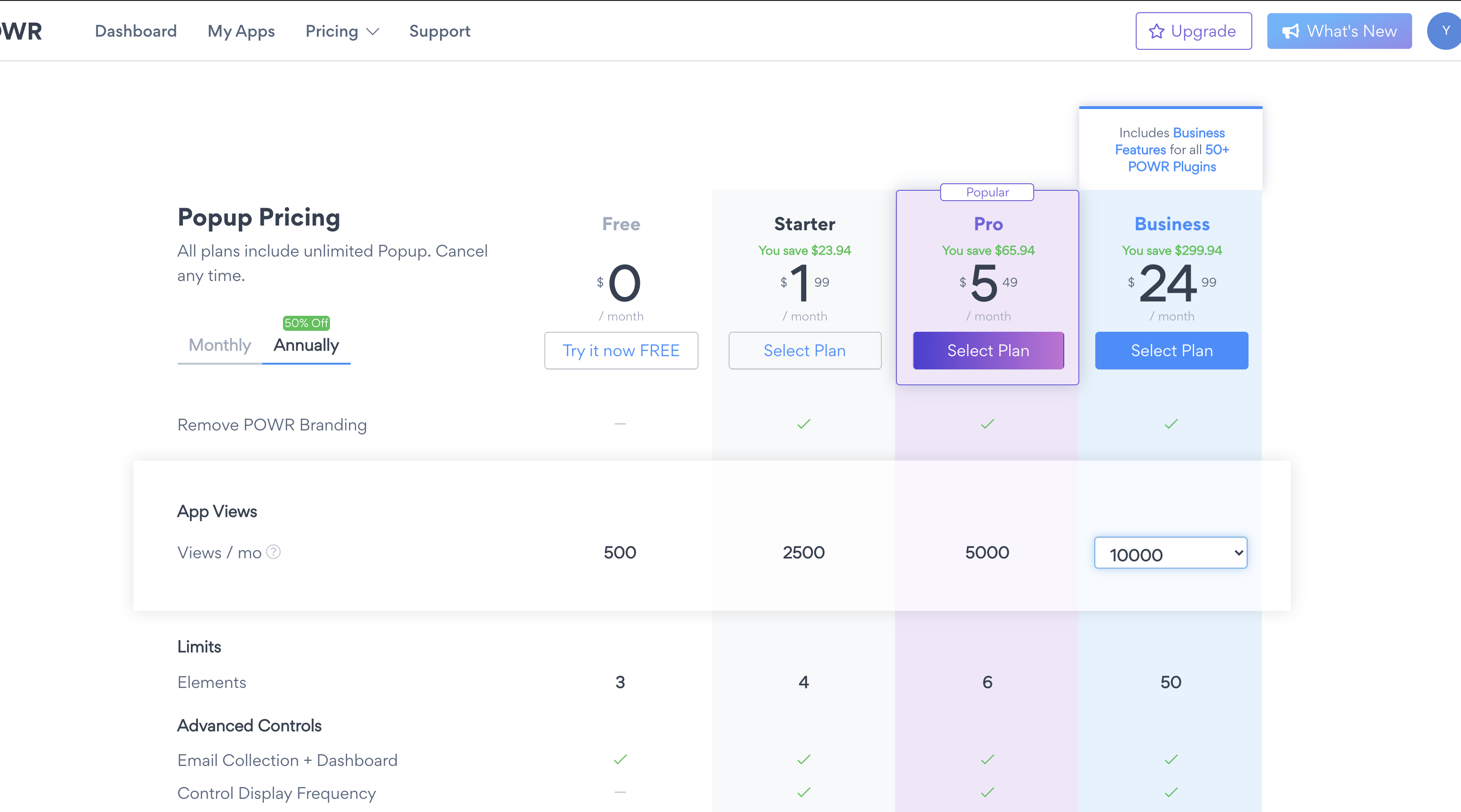
Task: Select the Pro plan
Action: click(x=988, y=351)
